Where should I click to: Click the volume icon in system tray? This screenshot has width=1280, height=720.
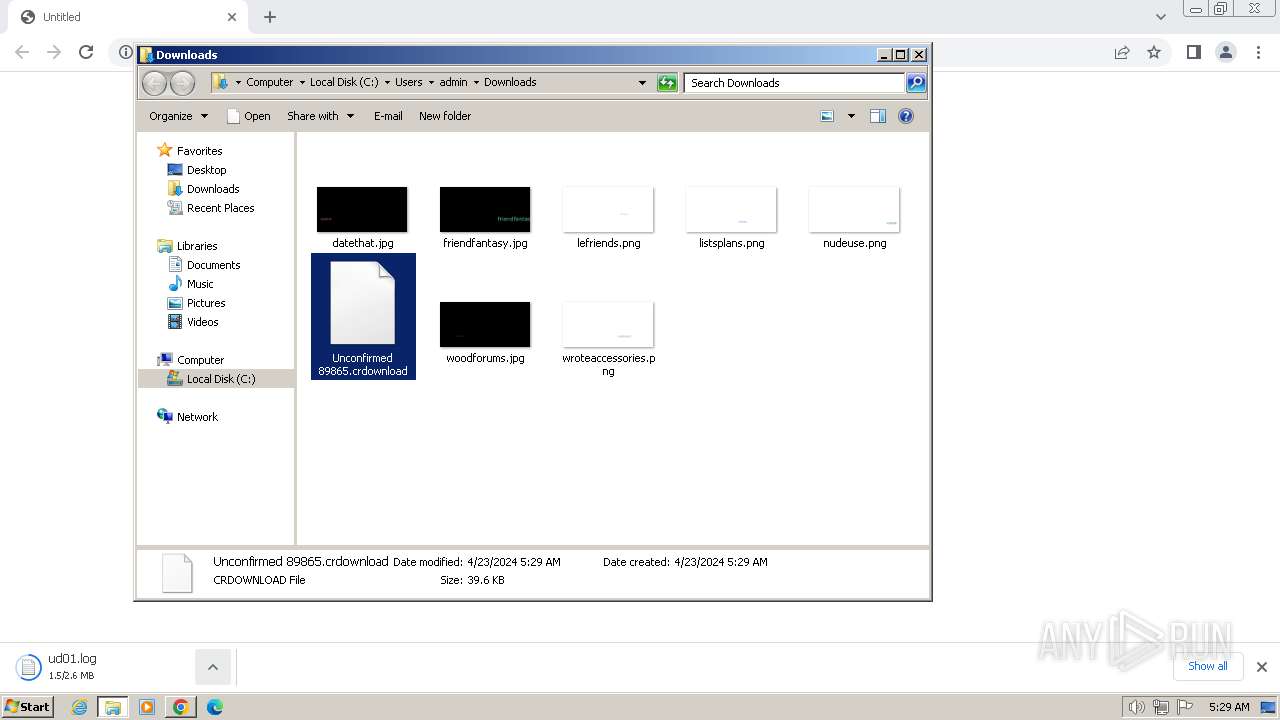coord(1137,707)
